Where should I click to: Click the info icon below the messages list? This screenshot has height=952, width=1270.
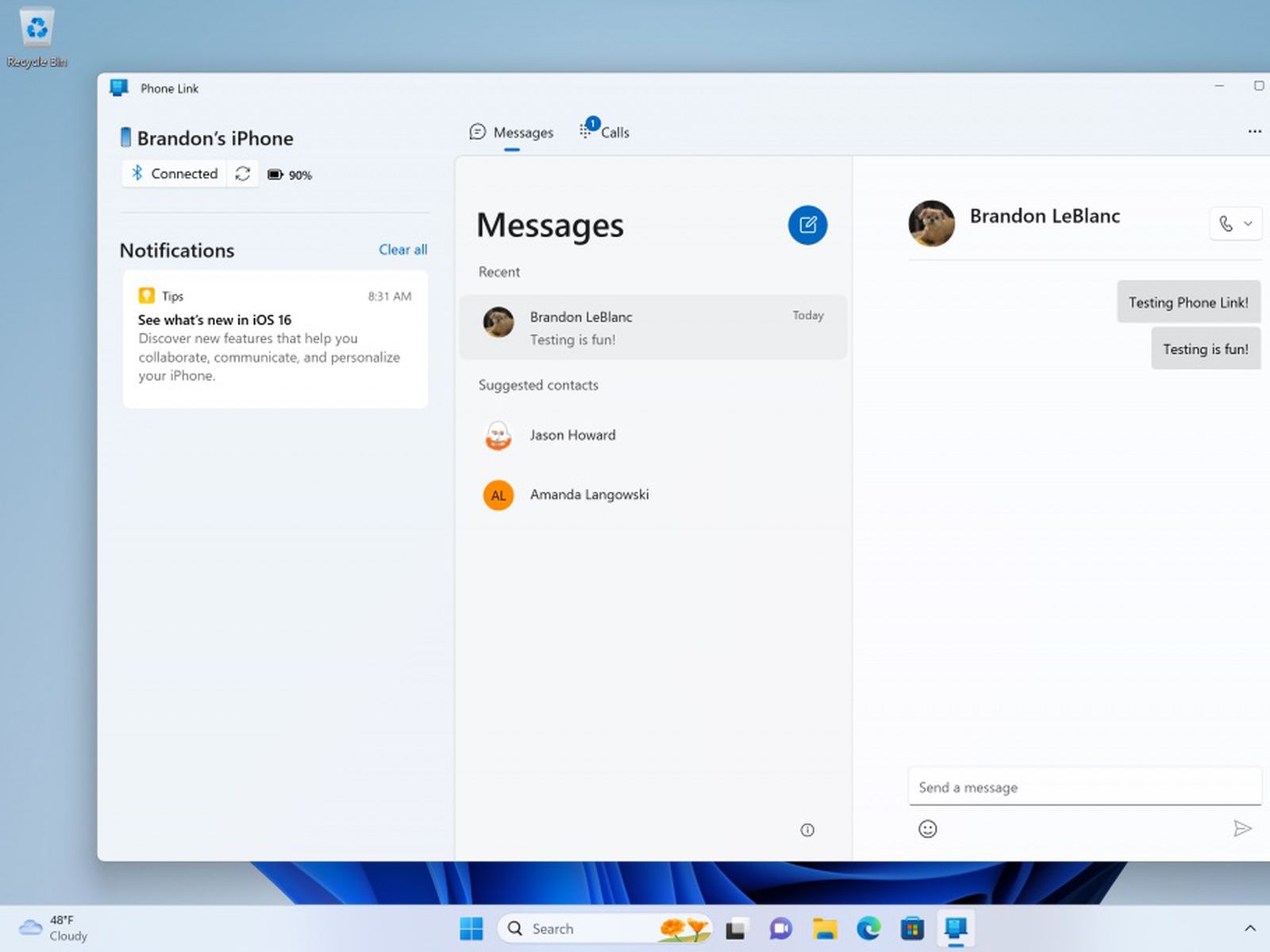click(807, 830)
